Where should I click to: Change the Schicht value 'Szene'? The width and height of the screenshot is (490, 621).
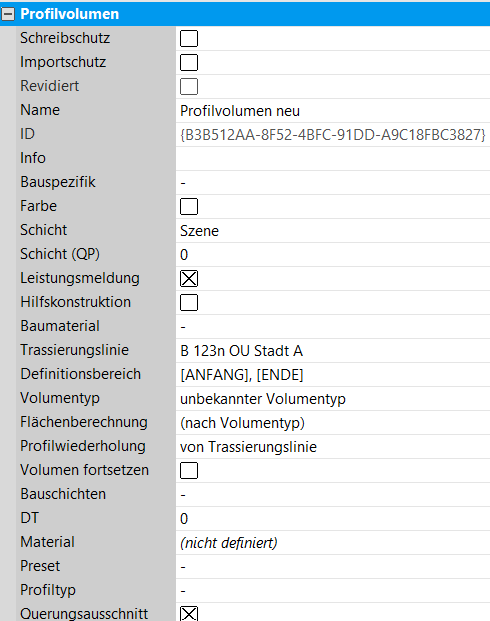(333, 230)
